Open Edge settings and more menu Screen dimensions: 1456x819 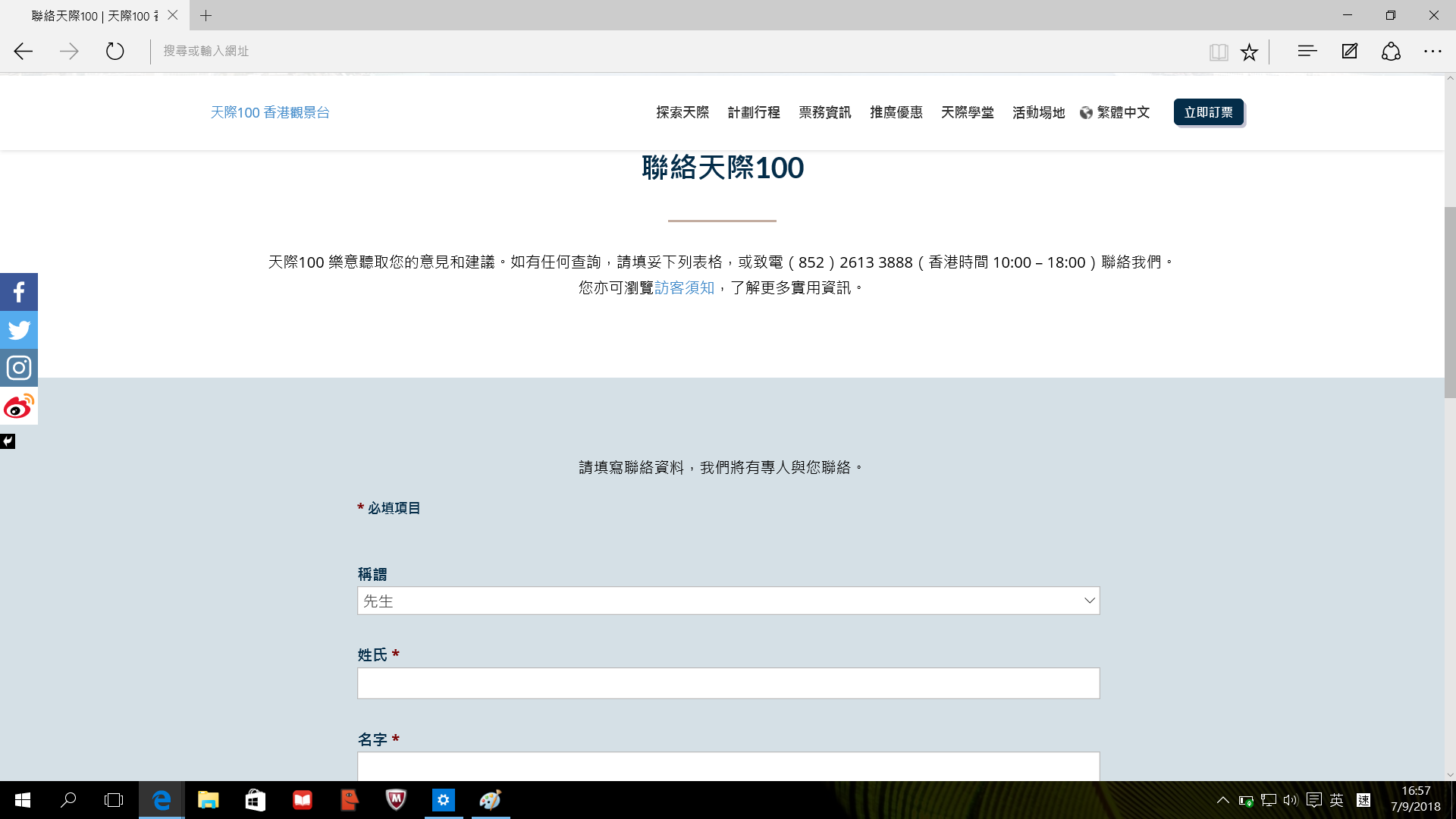1432,52
